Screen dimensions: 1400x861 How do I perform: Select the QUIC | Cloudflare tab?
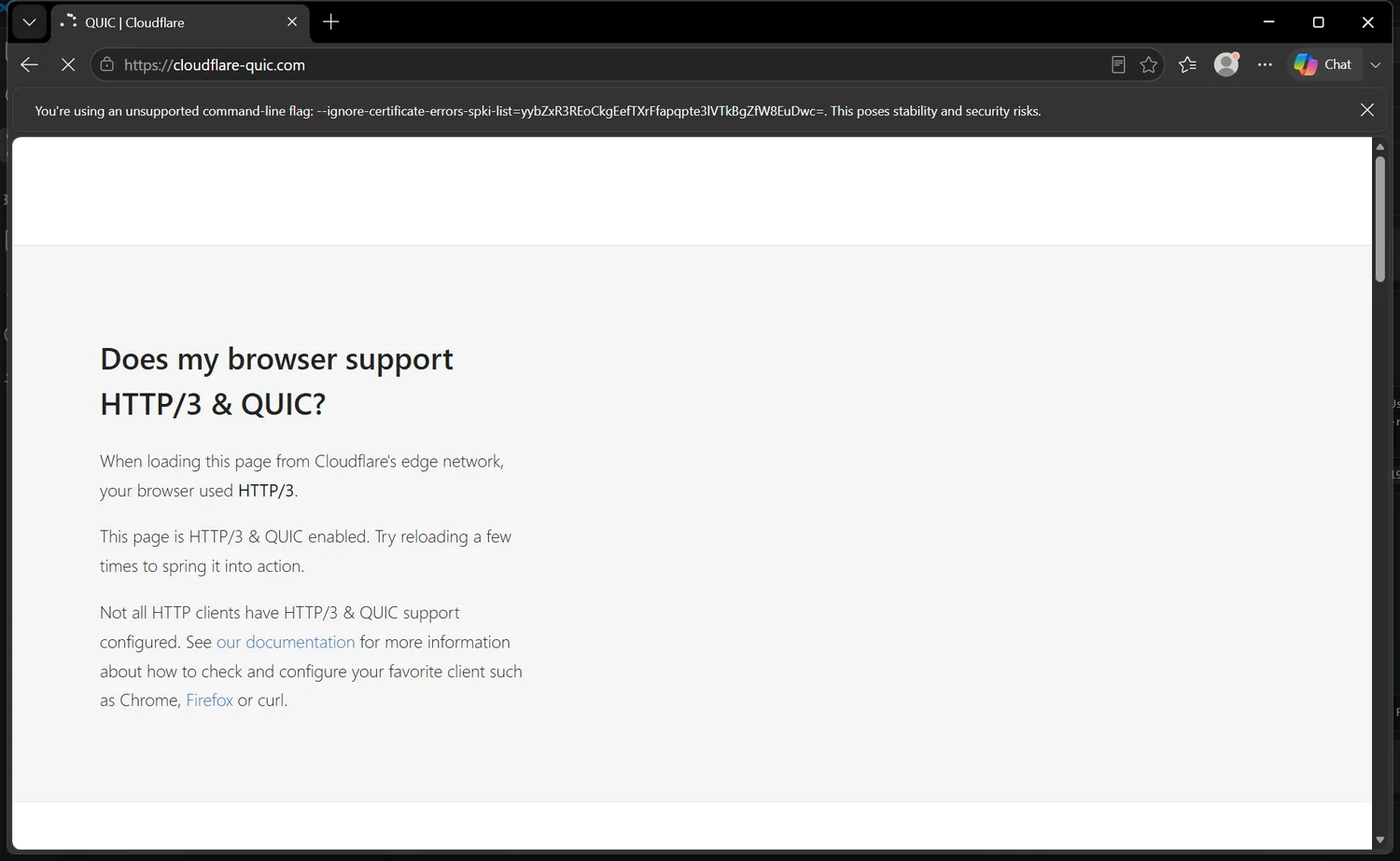tap(179, 22)
